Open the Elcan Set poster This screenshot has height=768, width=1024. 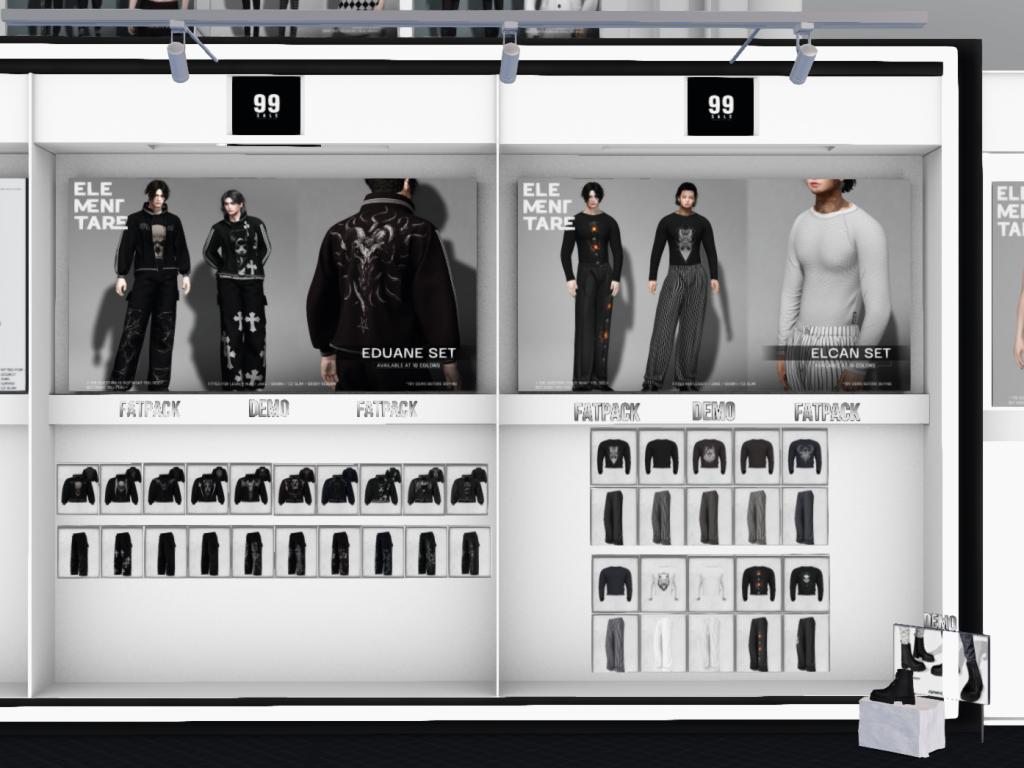(714, 286)
